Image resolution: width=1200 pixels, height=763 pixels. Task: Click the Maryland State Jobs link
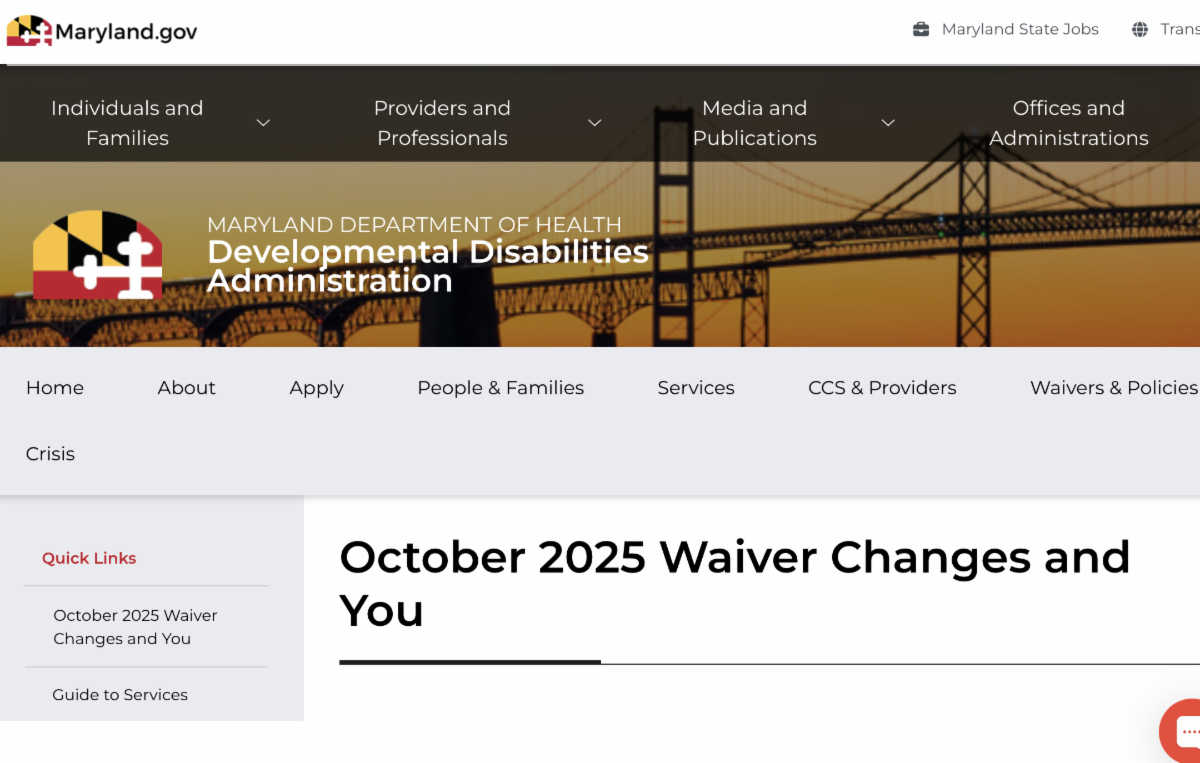(x=1020, y=29)
